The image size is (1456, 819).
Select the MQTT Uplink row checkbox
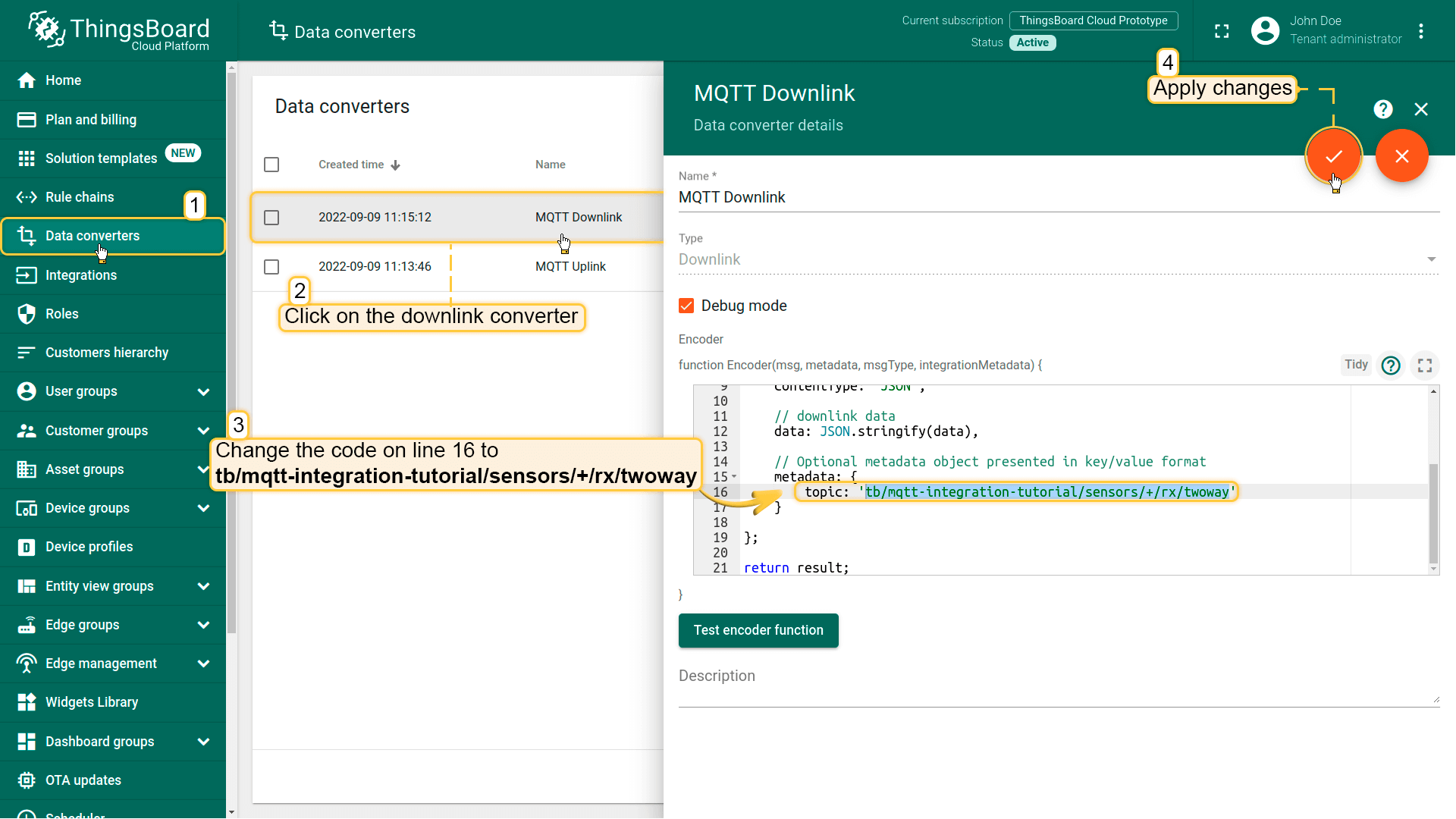pos(271,267)
